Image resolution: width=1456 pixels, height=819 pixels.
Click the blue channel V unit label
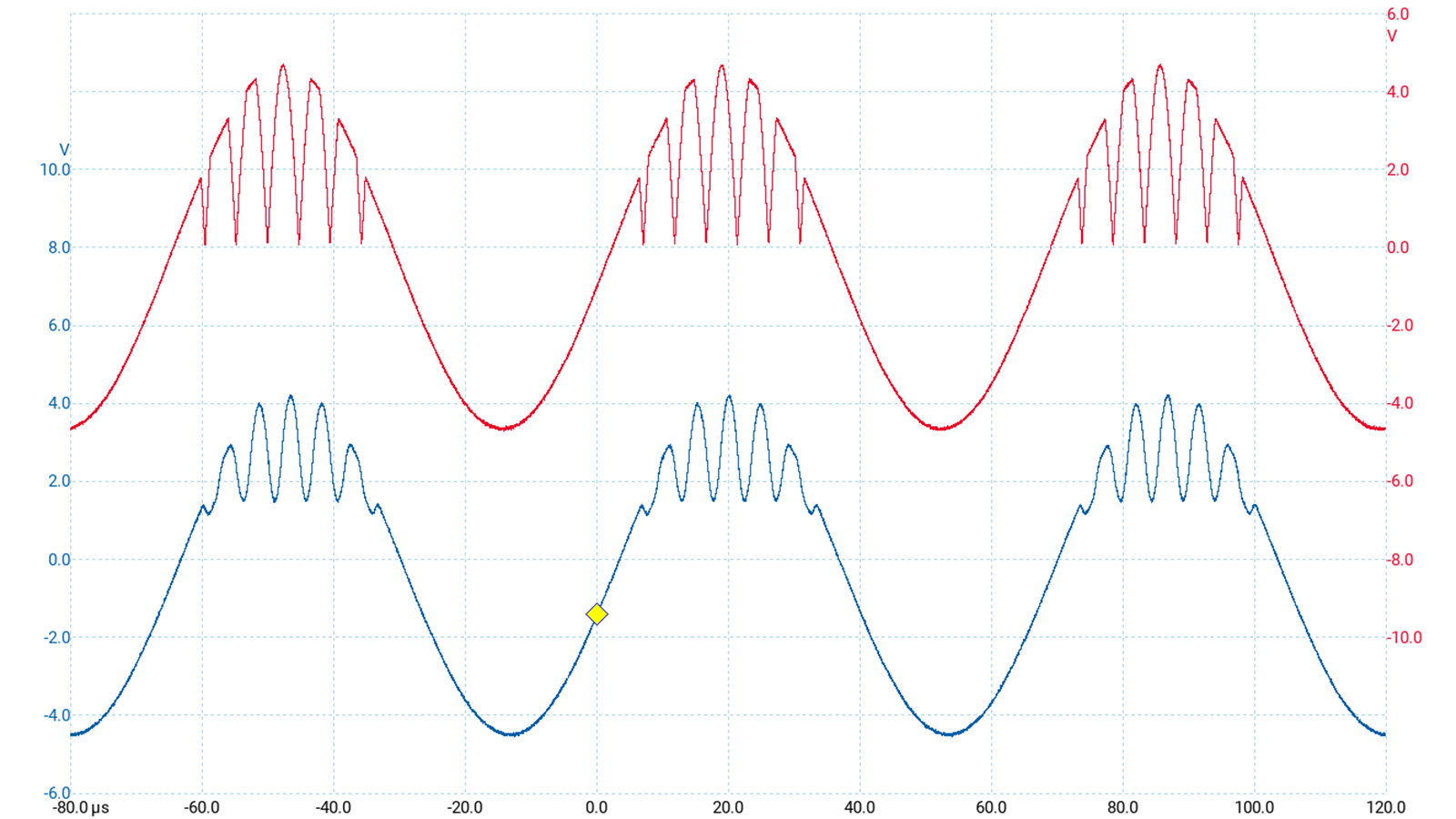tap(64, 150)
